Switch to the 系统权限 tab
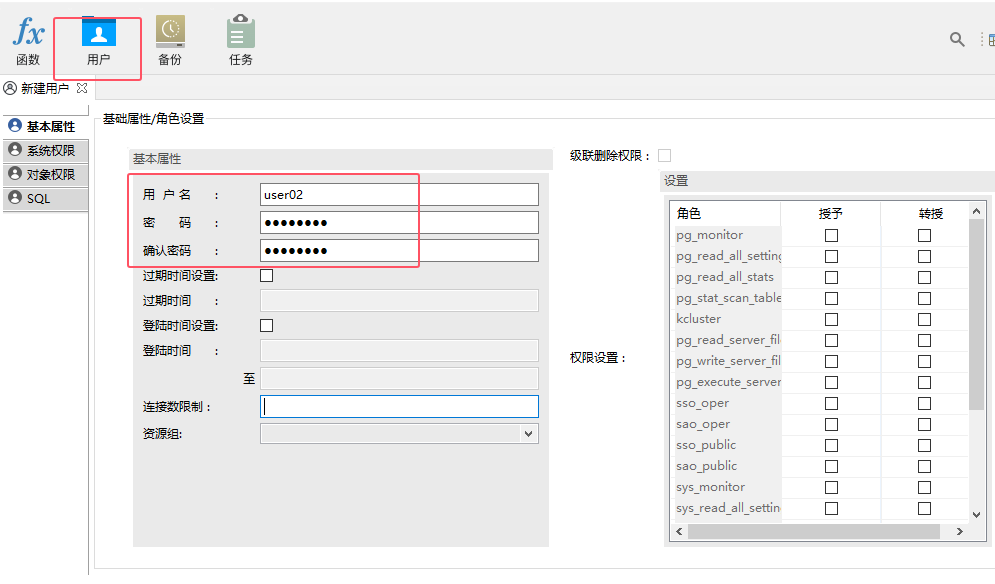 tap(42, 151)
